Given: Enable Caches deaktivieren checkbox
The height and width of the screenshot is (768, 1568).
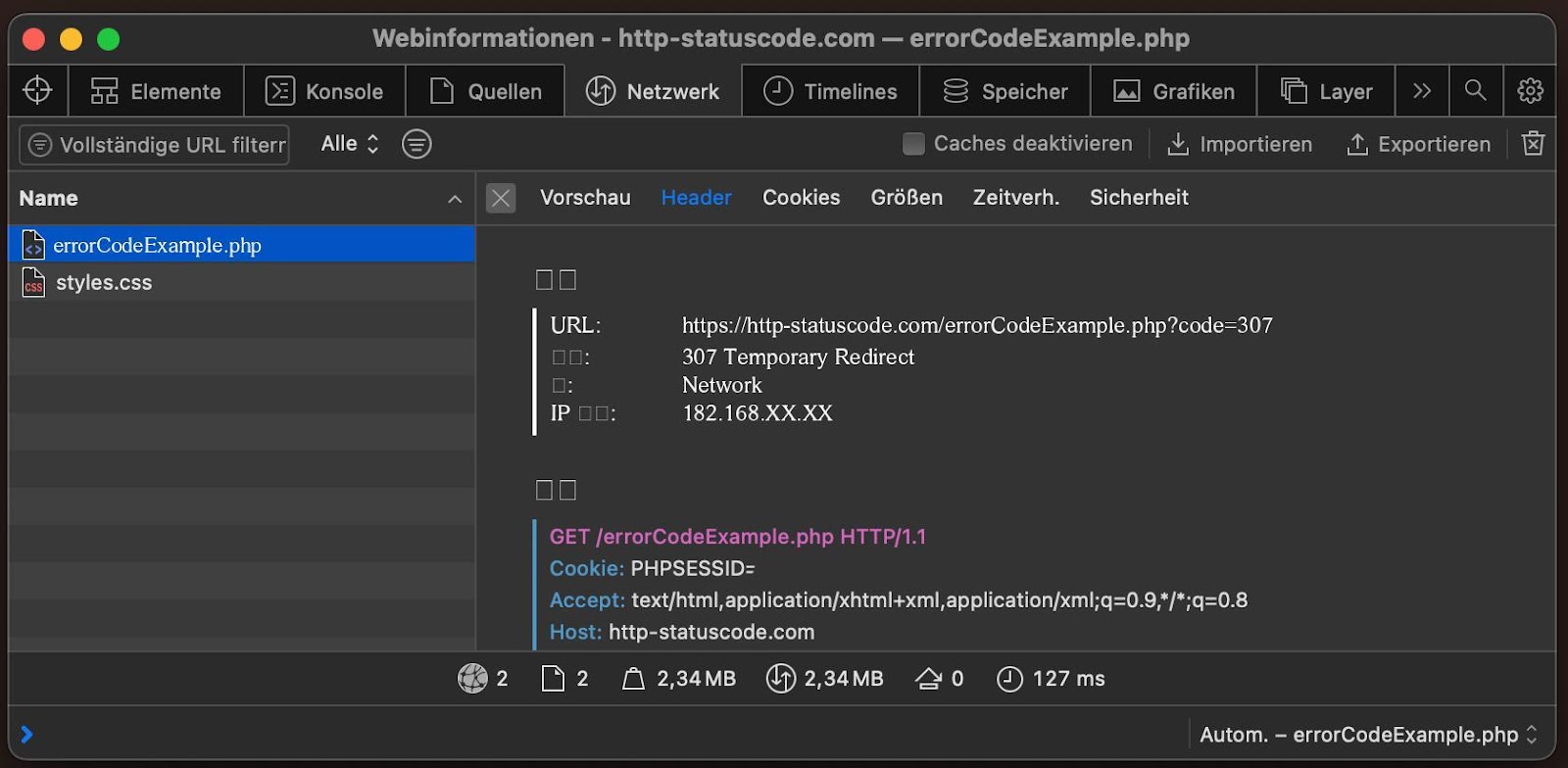Looking at the screenshot, I should coord(913,144).
